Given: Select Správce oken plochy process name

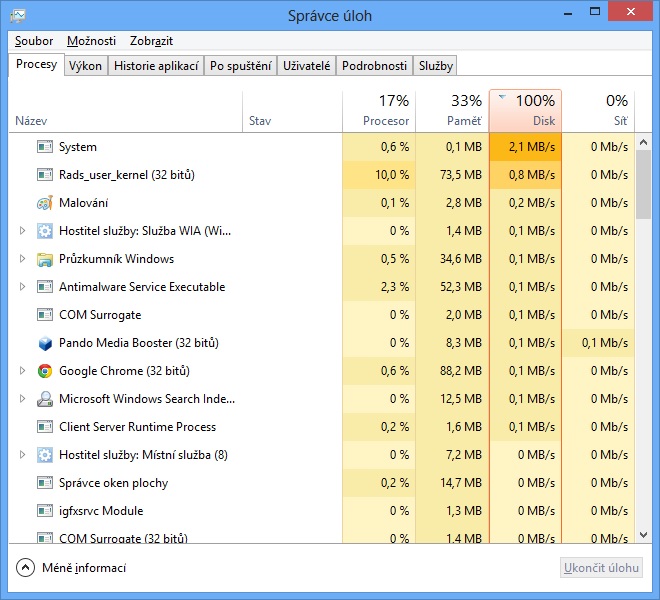Looking at the screenshot, I should [113, 483].
